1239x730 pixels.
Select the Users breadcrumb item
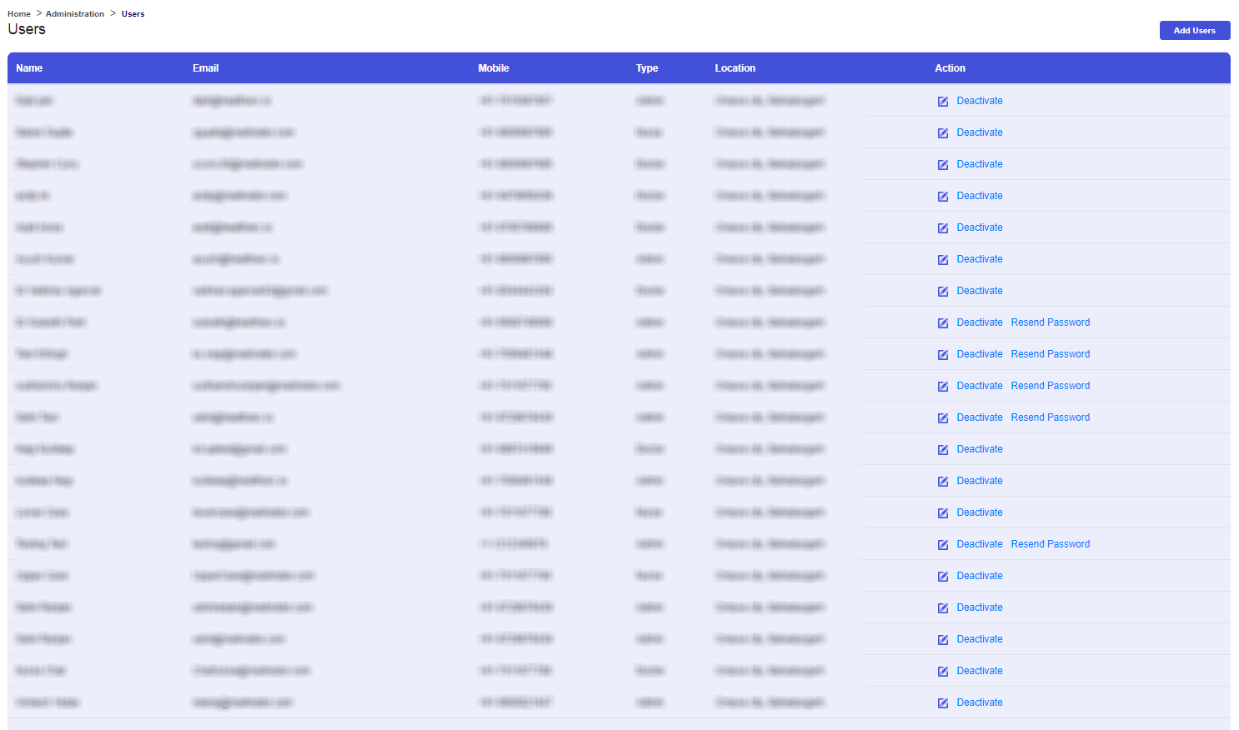pos(133,14)
